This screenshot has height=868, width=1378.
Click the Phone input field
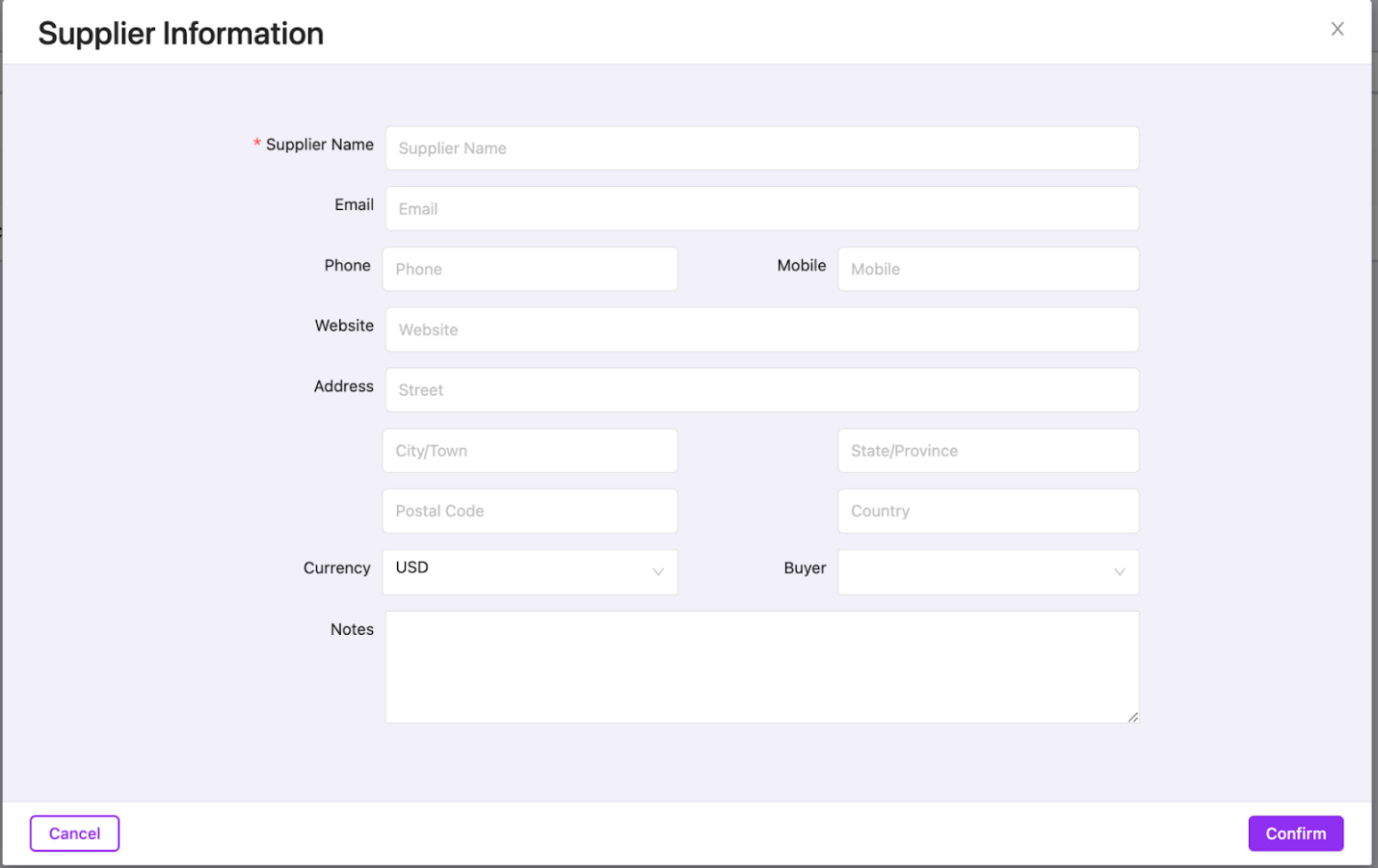point(530,269)
